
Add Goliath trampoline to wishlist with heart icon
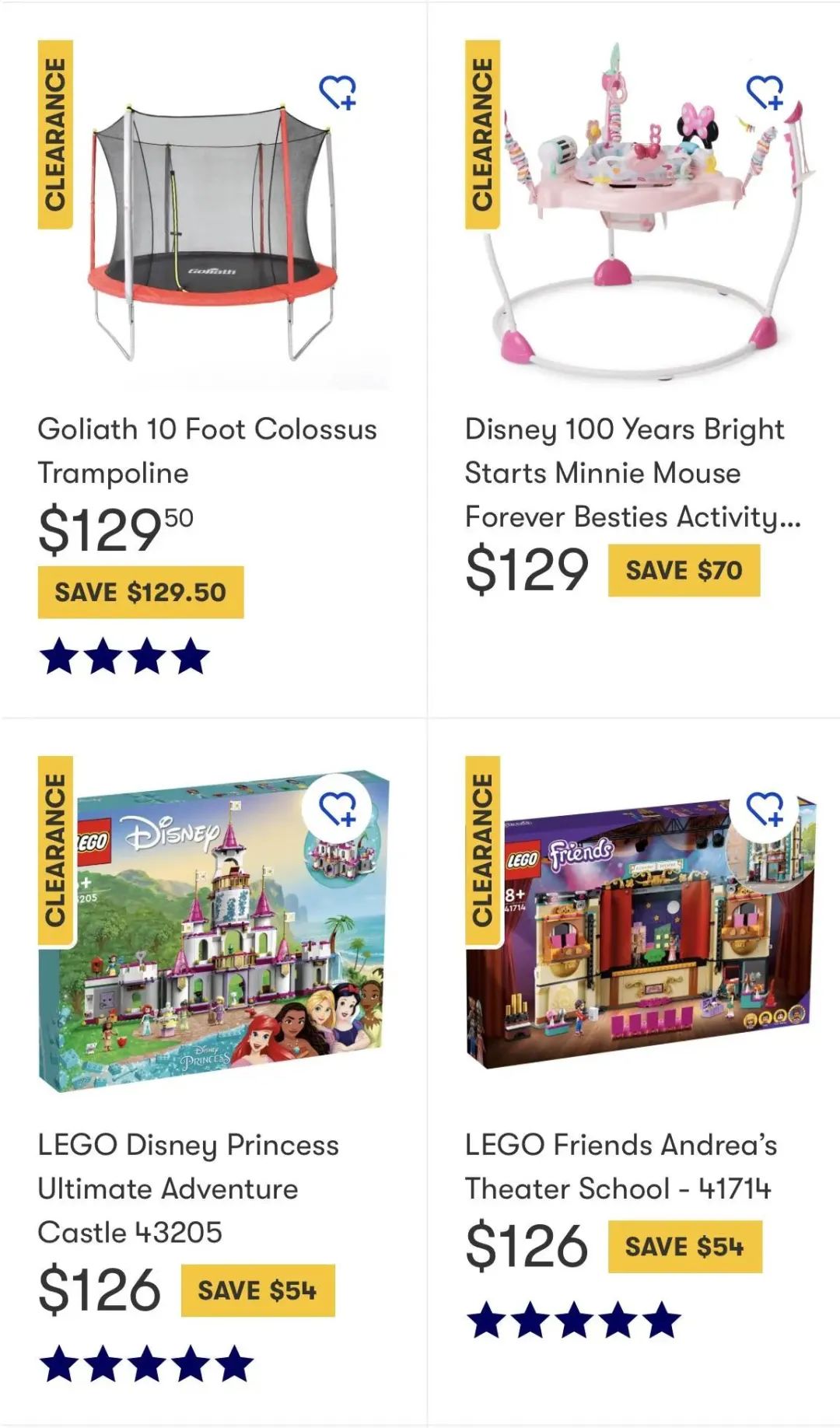338,93
